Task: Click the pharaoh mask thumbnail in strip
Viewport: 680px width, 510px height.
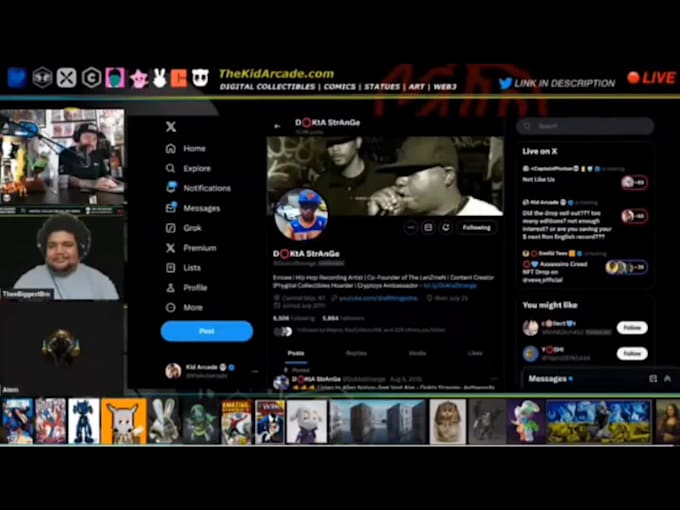Action: point(448,422)
